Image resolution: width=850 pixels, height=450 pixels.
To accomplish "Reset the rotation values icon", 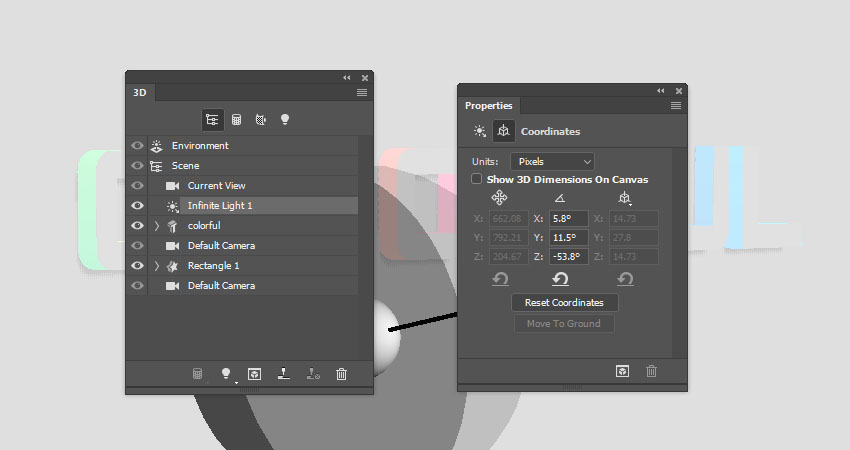I will [560, 279].
